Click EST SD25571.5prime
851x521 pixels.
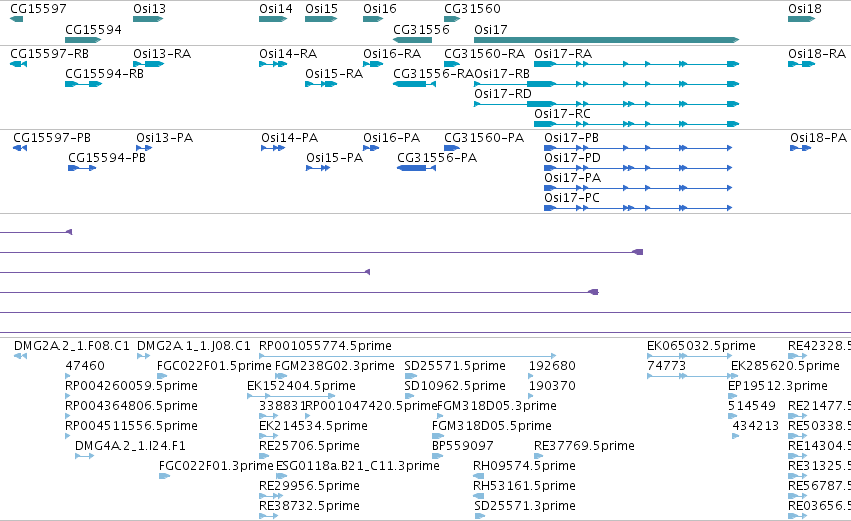[455, 366]
